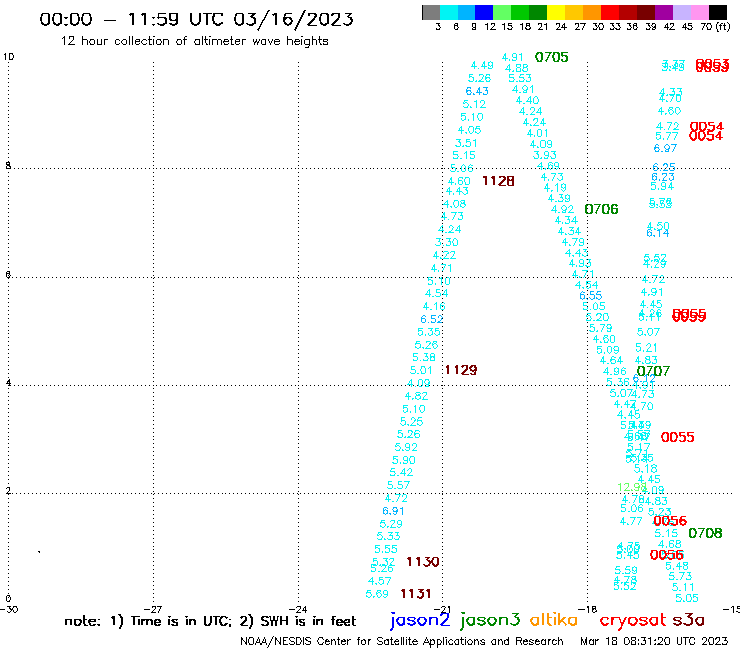Click the latitude axis label '8'
Screen dimensions: 740x650
click(x=8, y=166)
